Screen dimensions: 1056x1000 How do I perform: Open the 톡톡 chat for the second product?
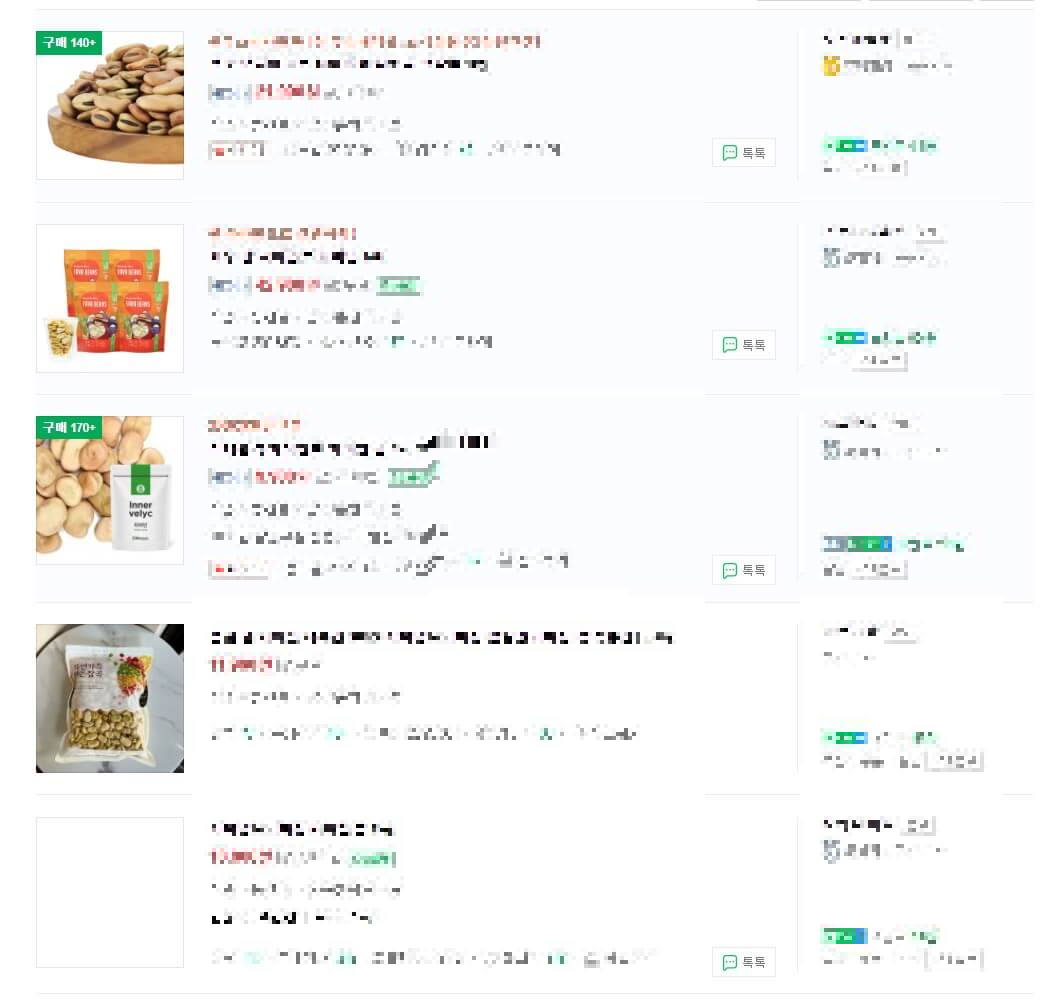[x=744, y=345]
